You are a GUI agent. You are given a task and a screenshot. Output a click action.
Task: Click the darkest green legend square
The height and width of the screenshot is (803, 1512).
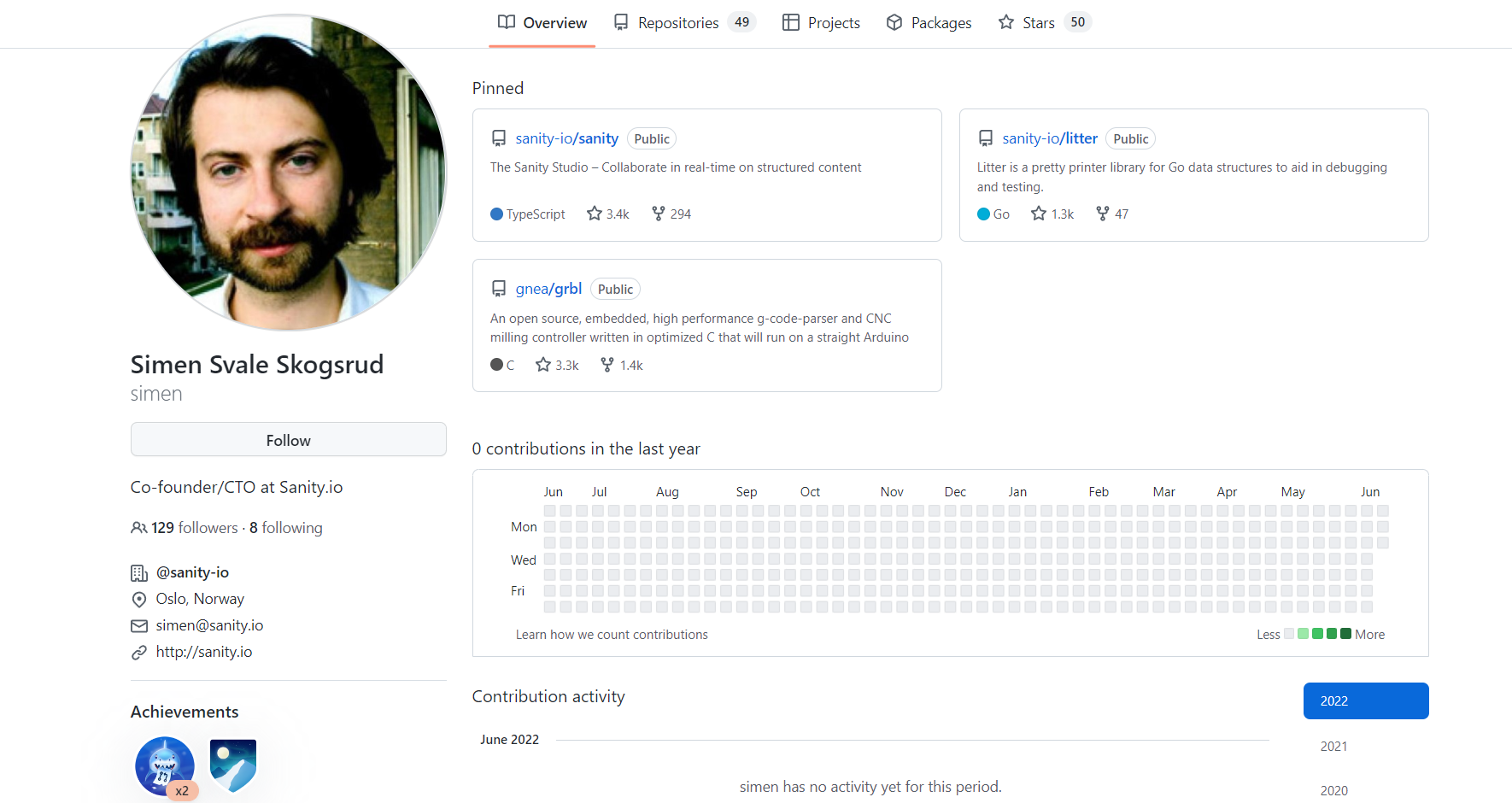1346,634
